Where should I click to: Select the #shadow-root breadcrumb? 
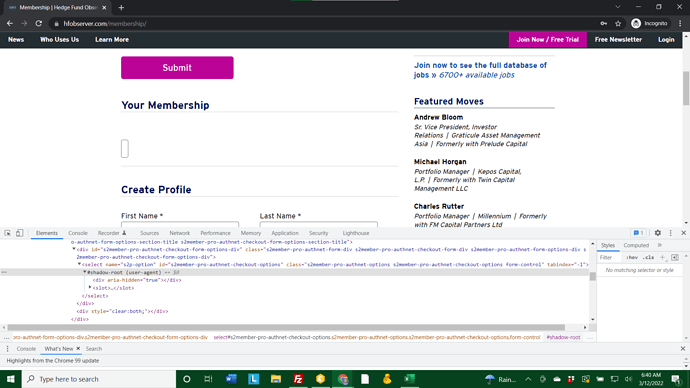[563, 337]
